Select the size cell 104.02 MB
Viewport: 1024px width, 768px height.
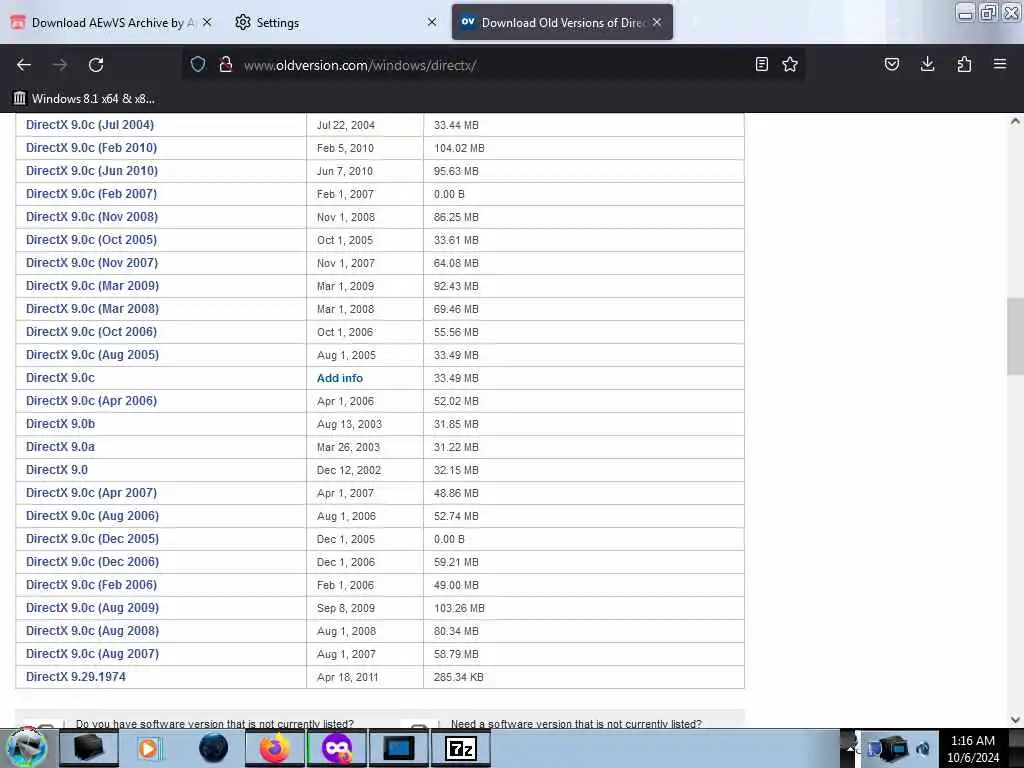tap(460, 148)
